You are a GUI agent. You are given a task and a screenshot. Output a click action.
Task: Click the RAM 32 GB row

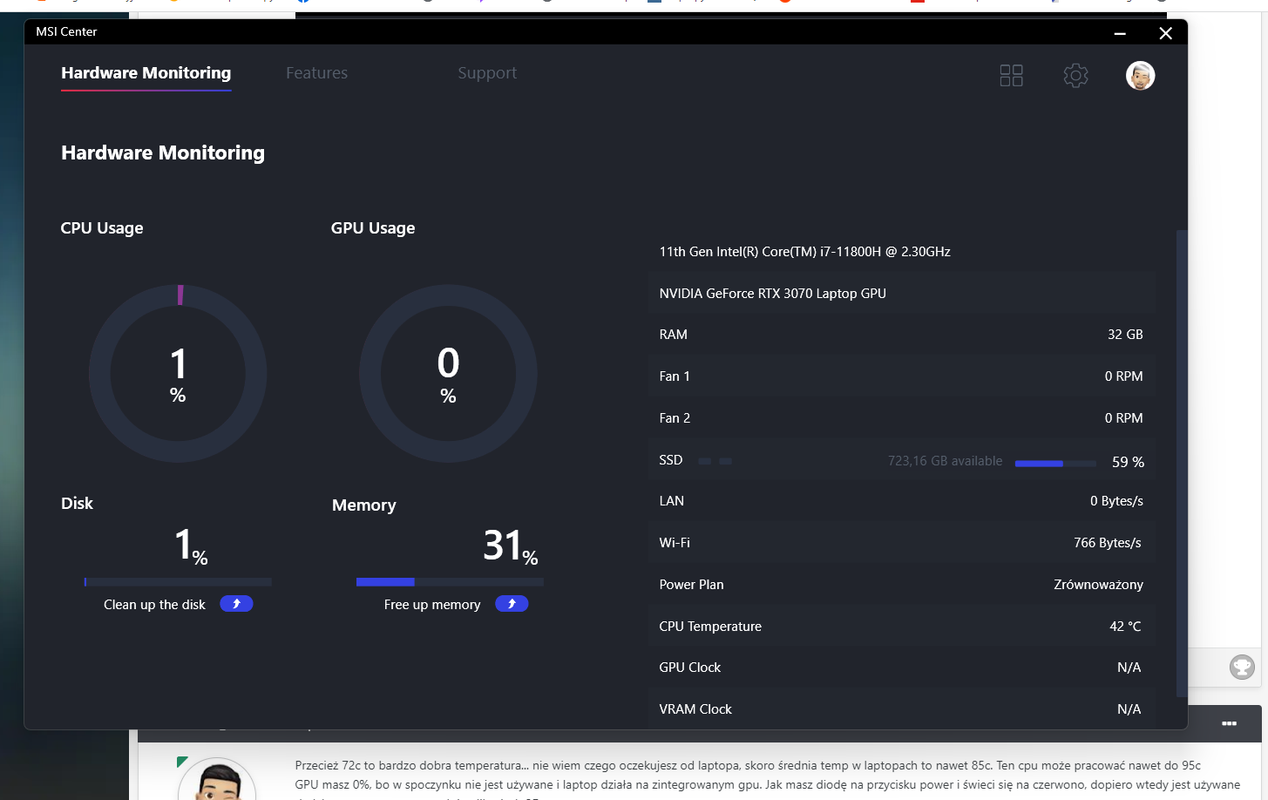[x=901, y=335]
